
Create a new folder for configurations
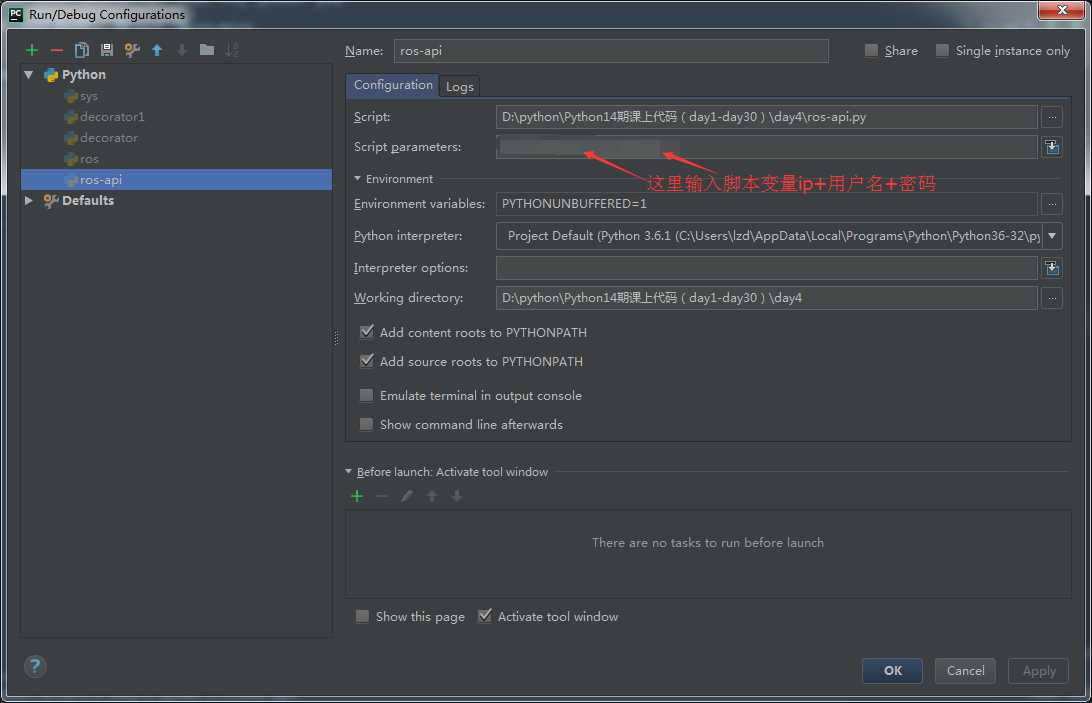point(207,50)
